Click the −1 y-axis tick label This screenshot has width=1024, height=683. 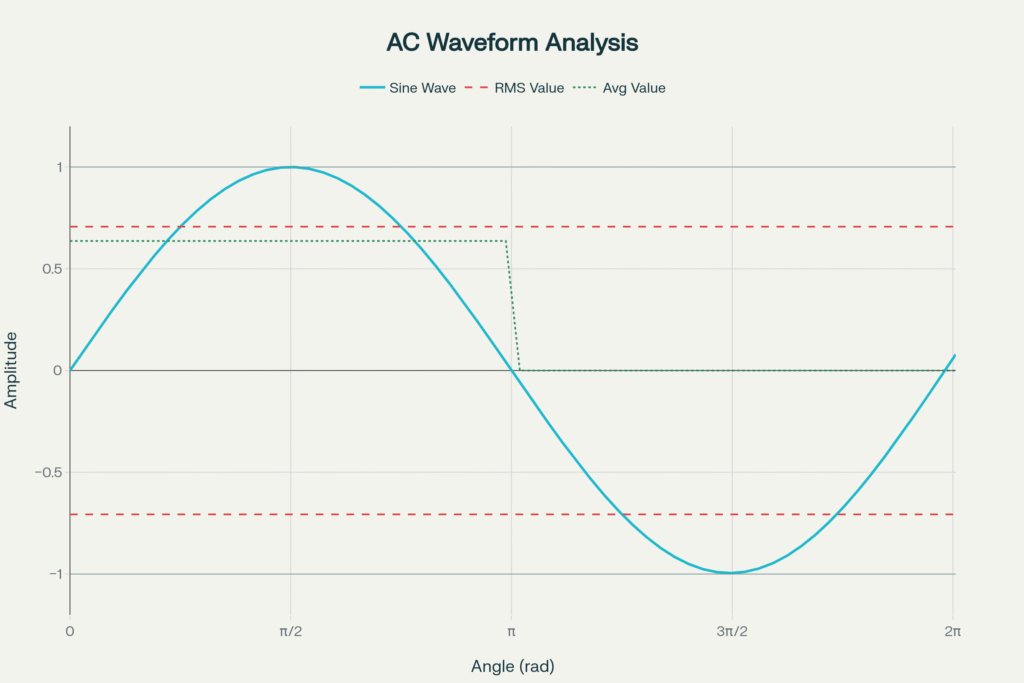pos(52,574)
